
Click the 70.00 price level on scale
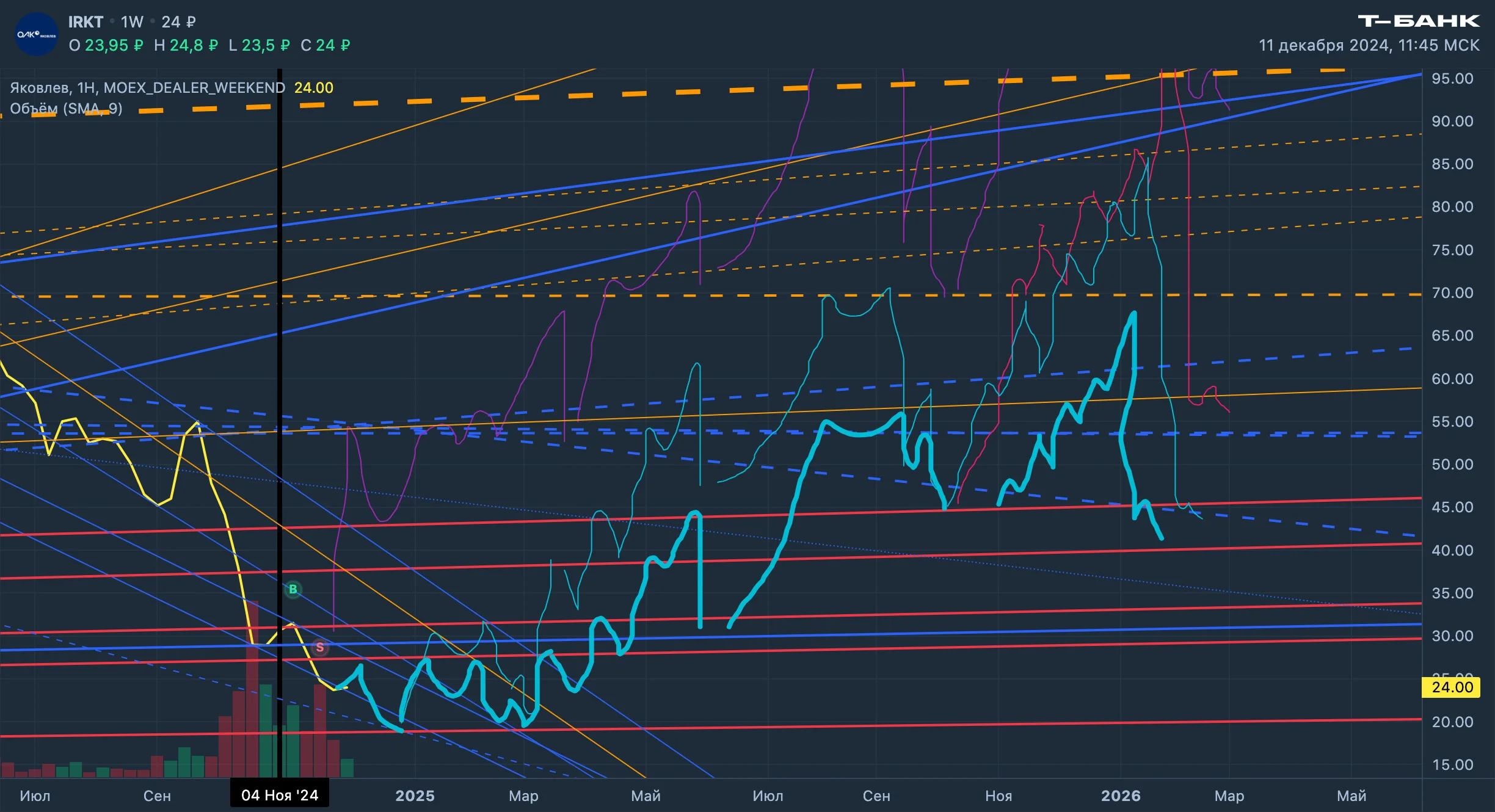click(1452, 292)
